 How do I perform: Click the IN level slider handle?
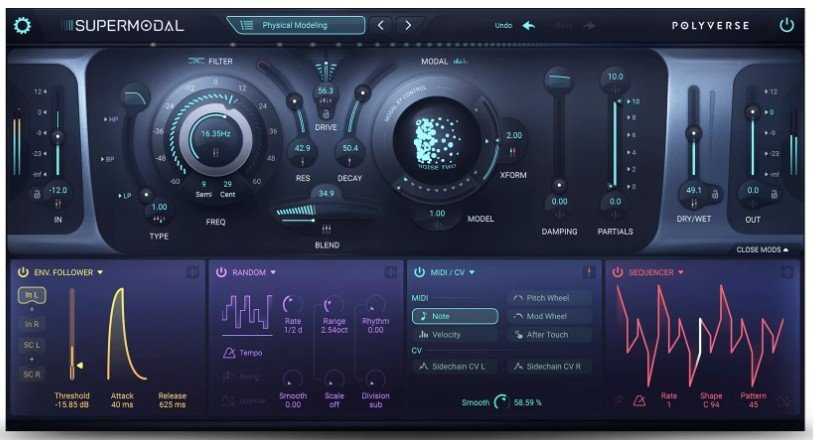tap(58, 137)
